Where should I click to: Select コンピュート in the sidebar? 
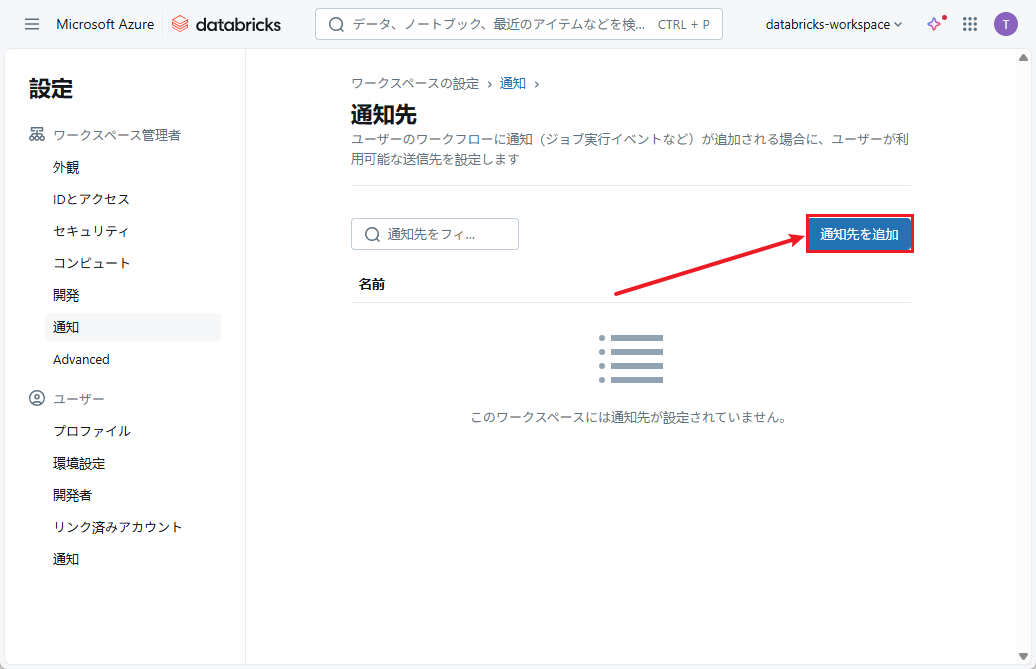(91, 263)
